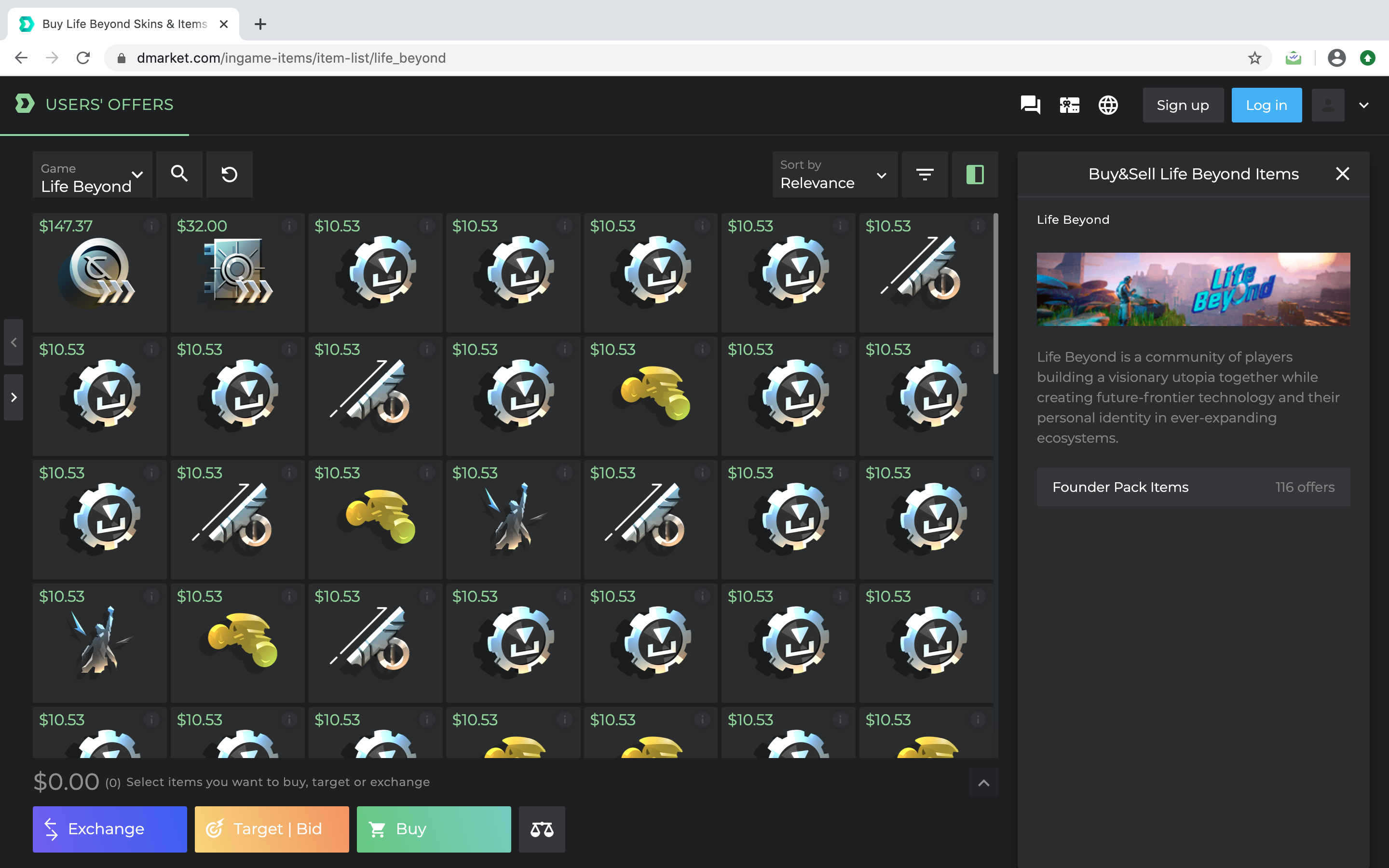Open the chat messages icon

point(1030,105)
